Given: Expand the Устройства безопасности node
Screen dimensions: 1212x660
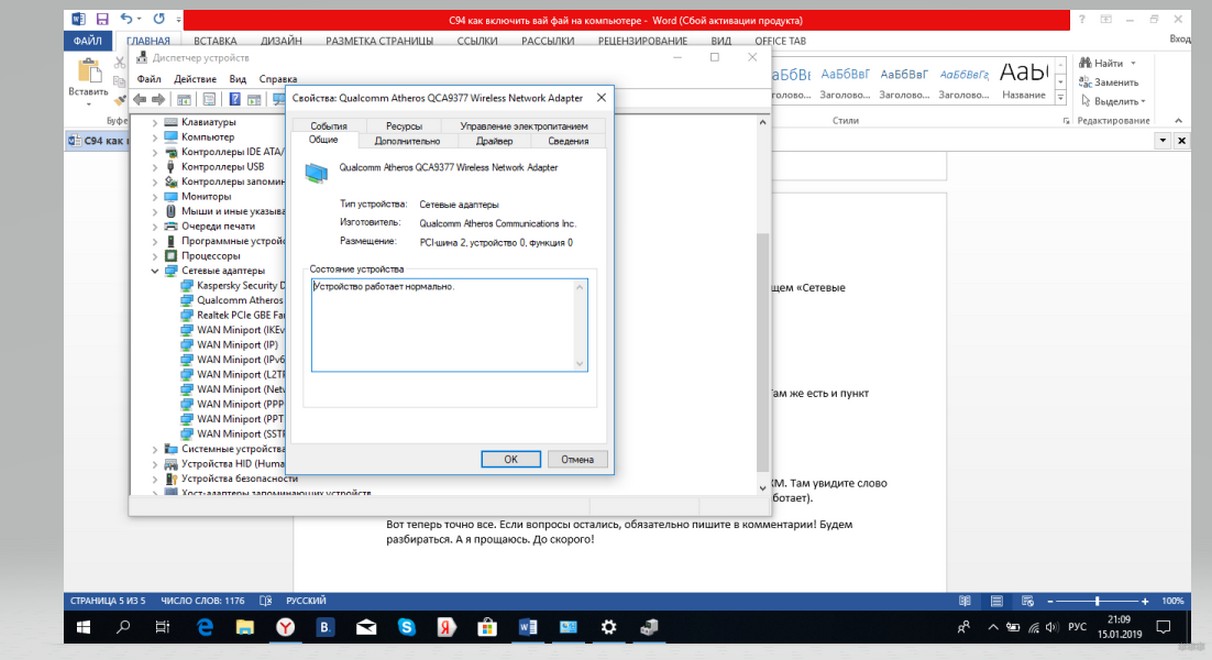Looking at the screenshot, I should (155, 478).
